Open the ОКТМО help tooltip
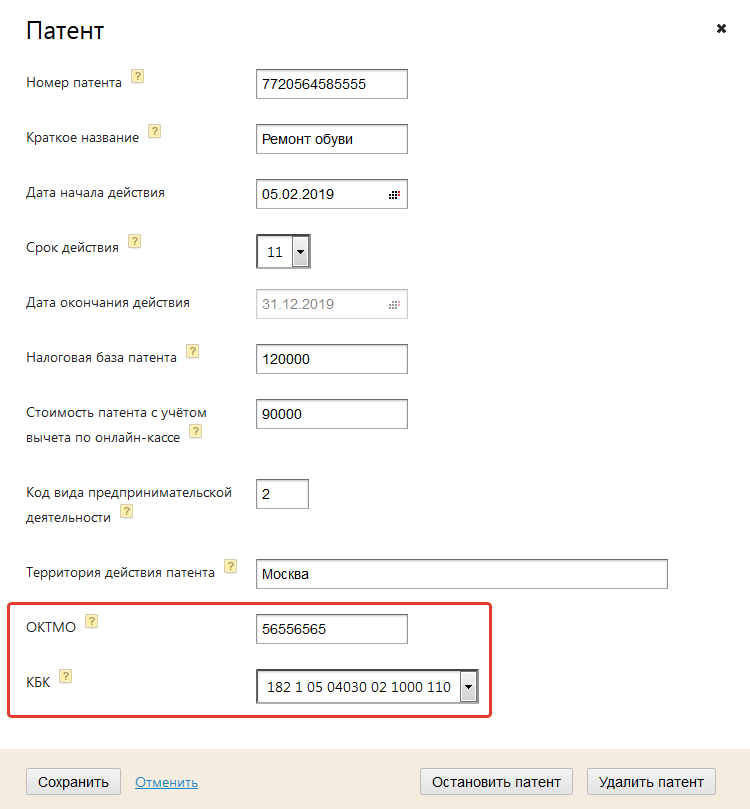 pyautogui.click(x=91, y=621)
